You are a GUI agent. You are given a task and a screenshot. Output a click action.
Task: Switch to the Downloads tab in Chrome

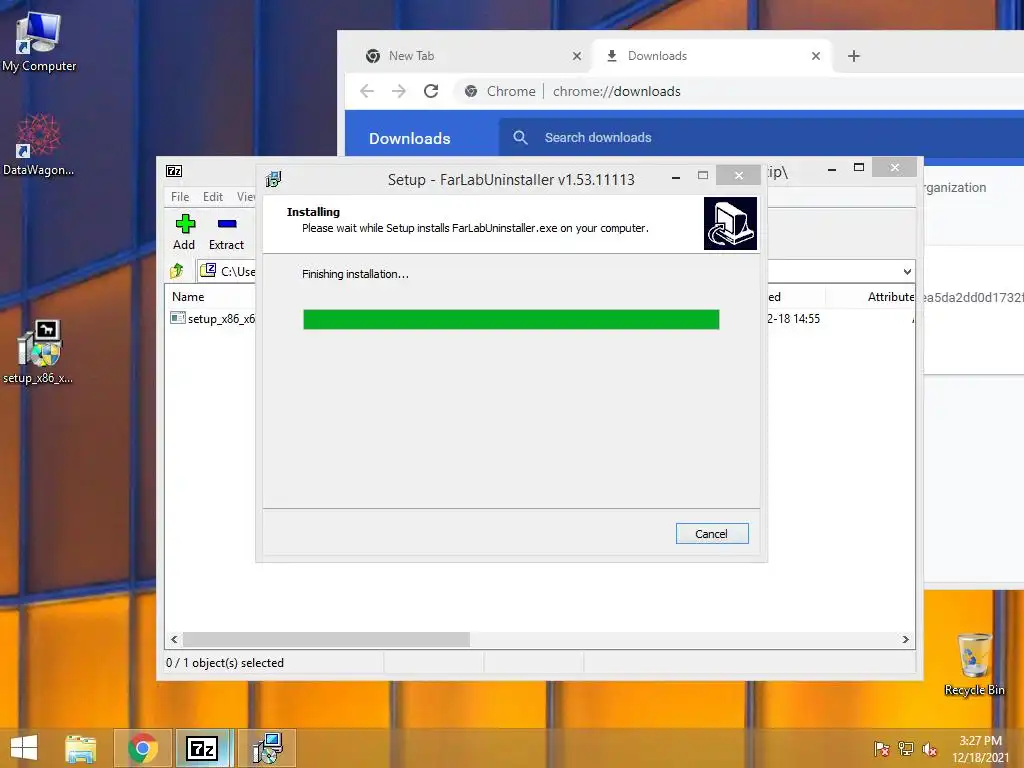click(x=712, y=56)
